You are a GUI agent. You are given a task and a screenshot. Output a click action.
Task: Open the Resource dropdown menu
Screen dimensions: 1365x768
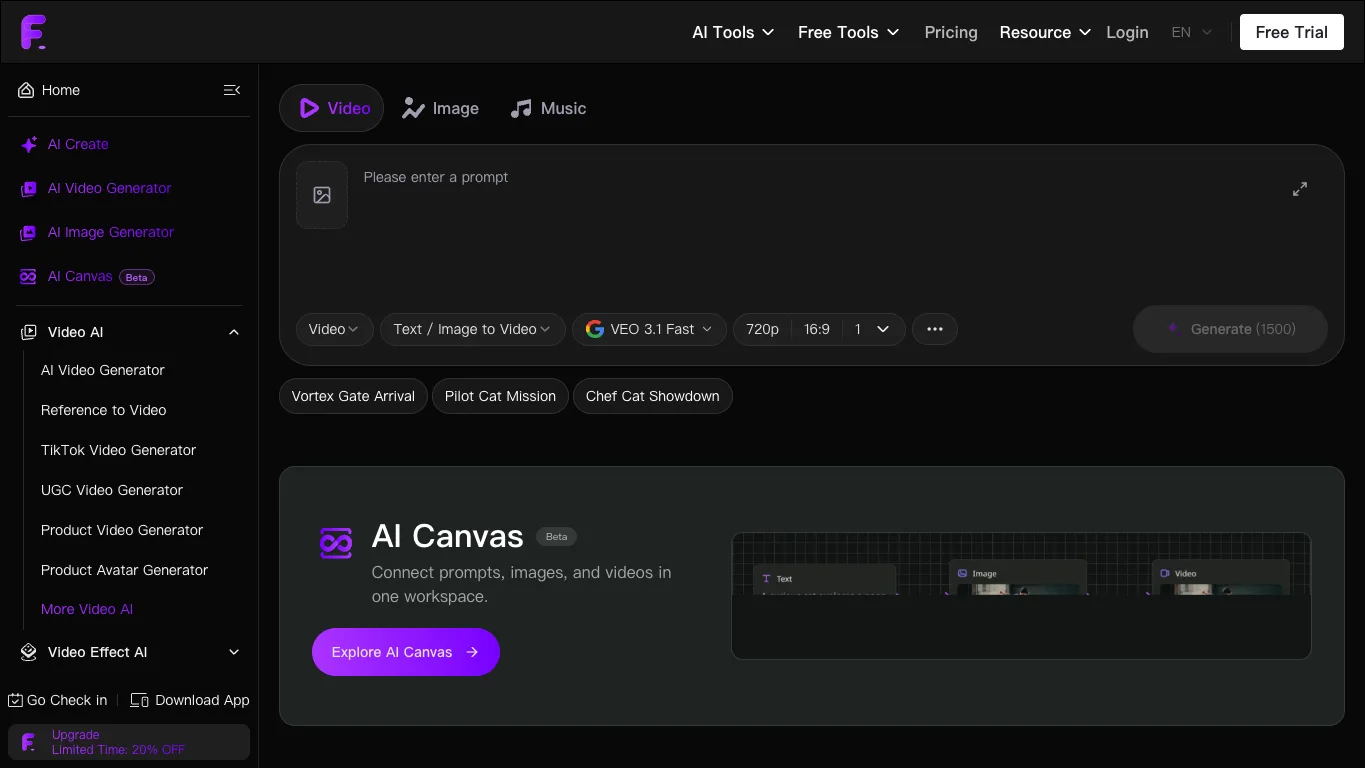1044,32
